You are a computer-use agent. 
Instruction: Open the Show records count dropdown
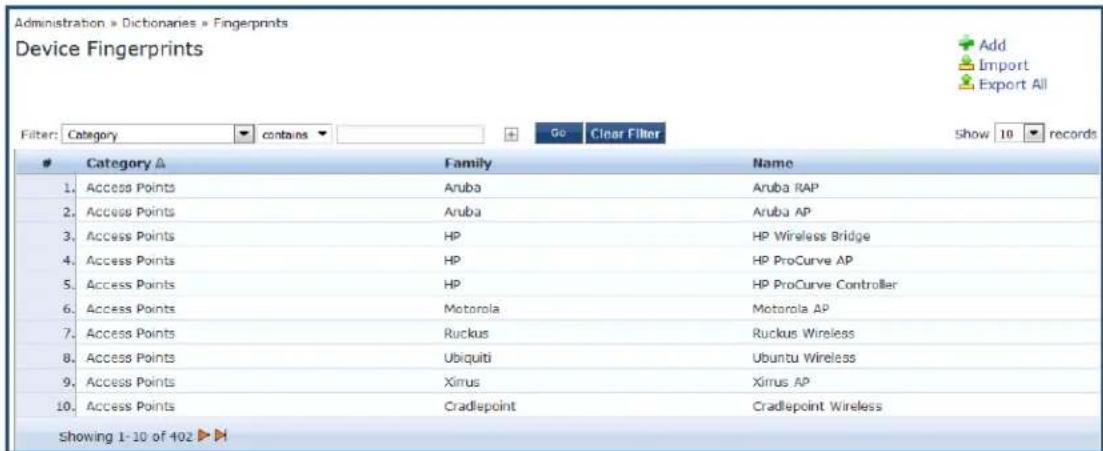click(x=1019, y=134)
